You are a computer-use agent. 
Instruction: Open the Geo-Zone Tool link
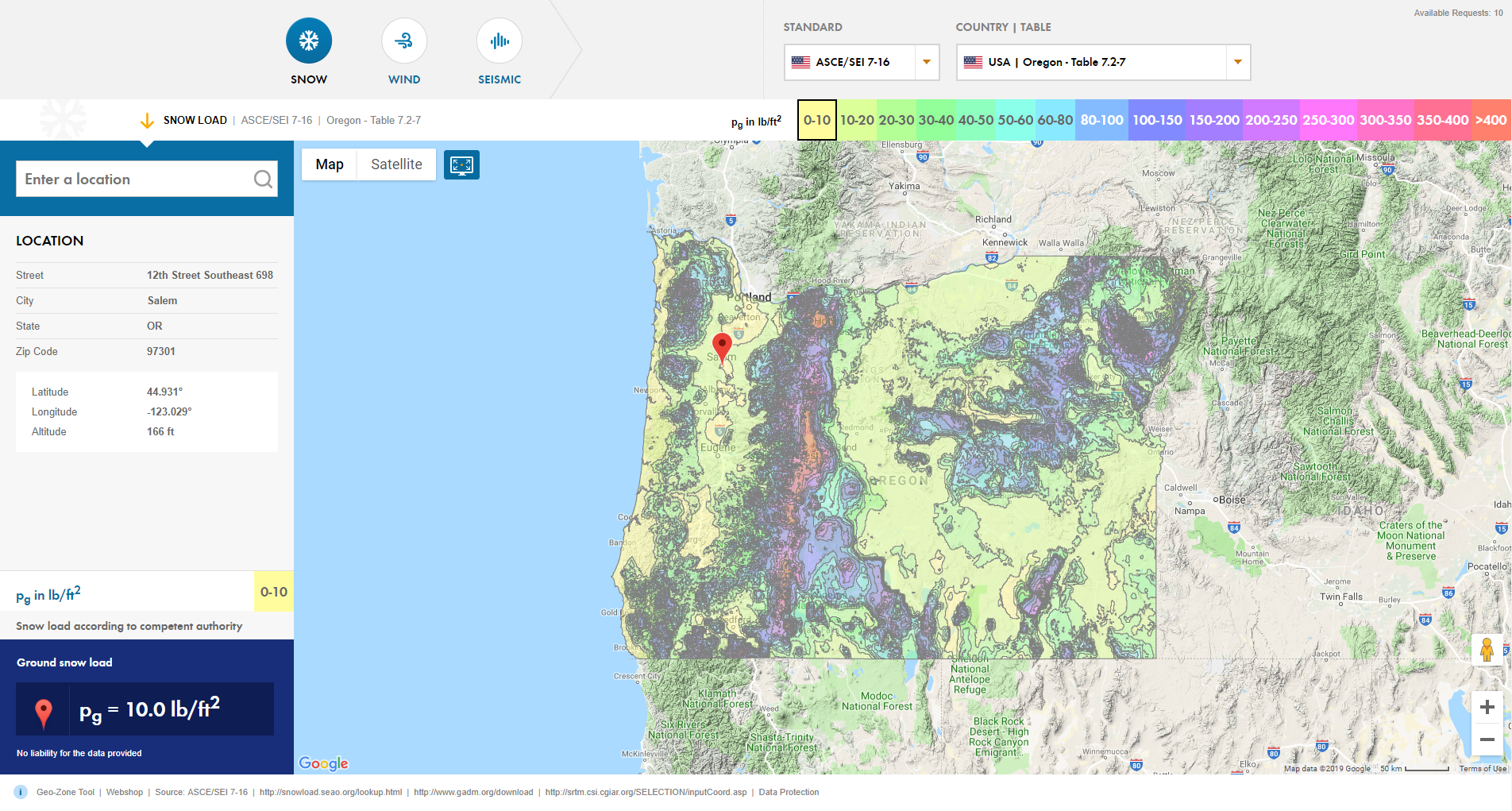click(x=65, y=792)
